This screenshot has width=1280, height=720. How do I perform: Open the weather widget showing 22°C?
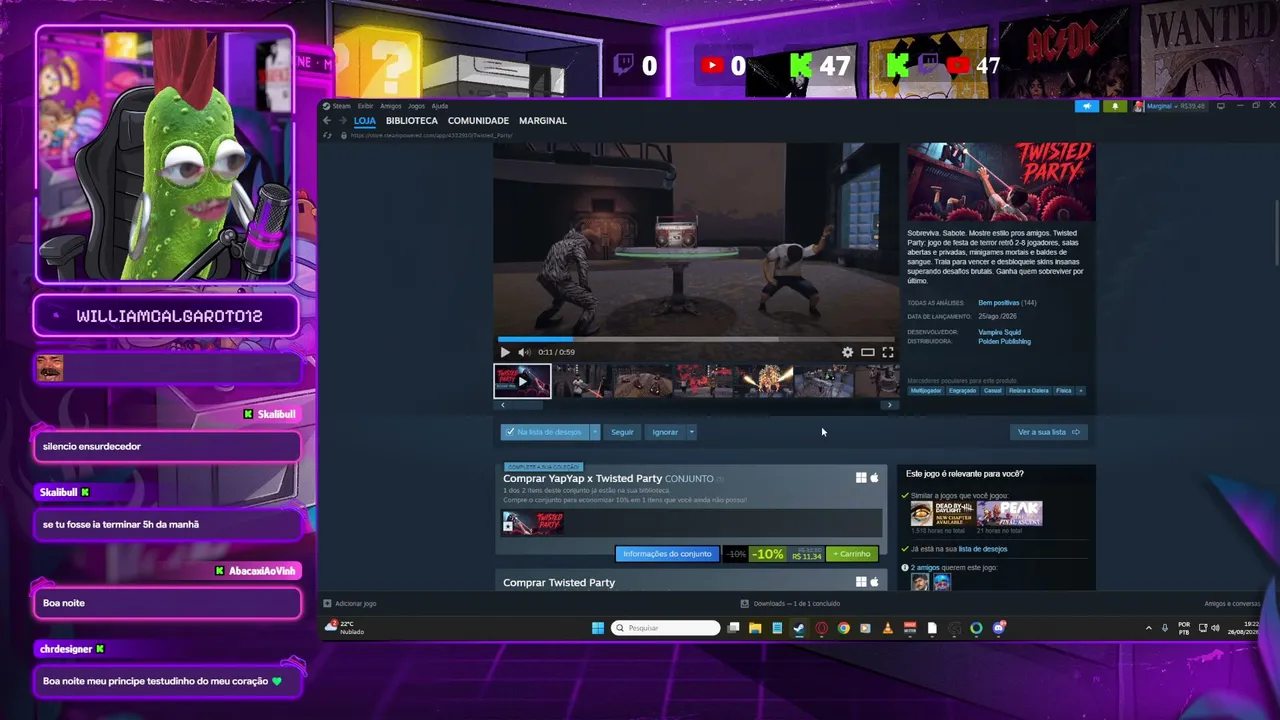point(345,628)
